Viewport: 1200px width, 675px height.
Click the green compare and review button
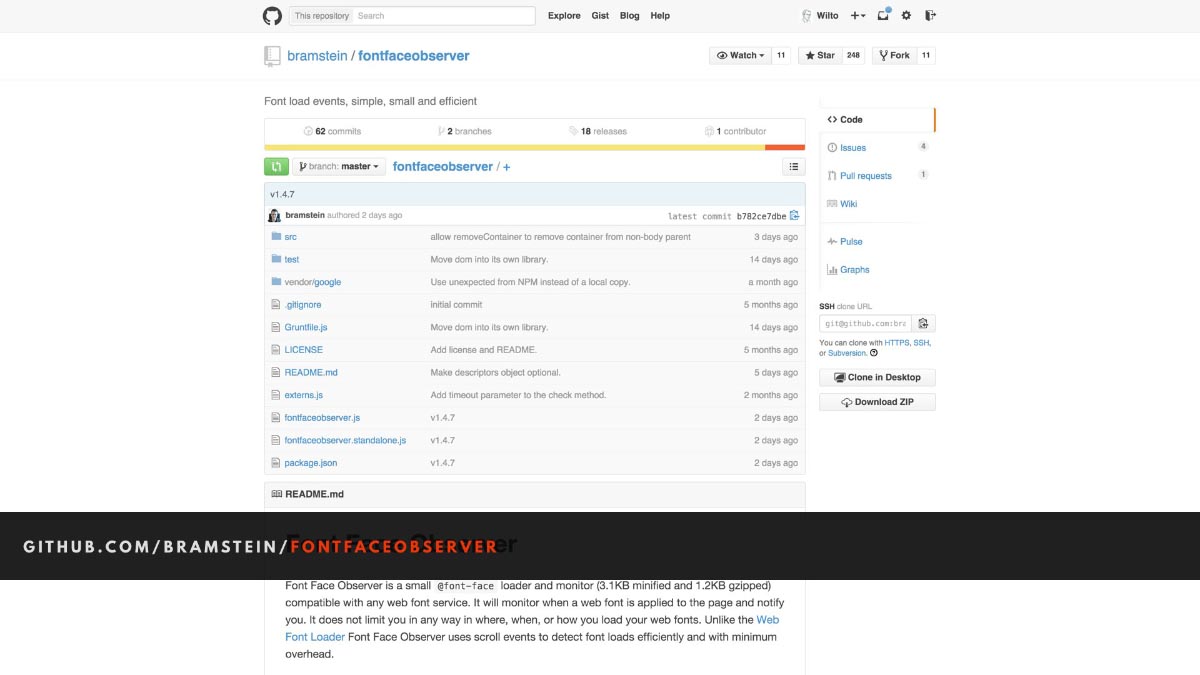276,167
